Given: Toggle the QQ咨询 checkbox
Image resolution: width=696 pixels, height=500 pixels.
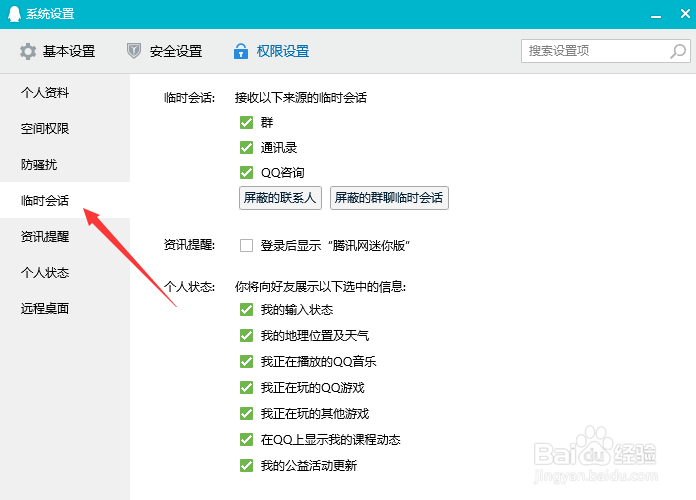Looking at the screenshot, I should (246, 172).
